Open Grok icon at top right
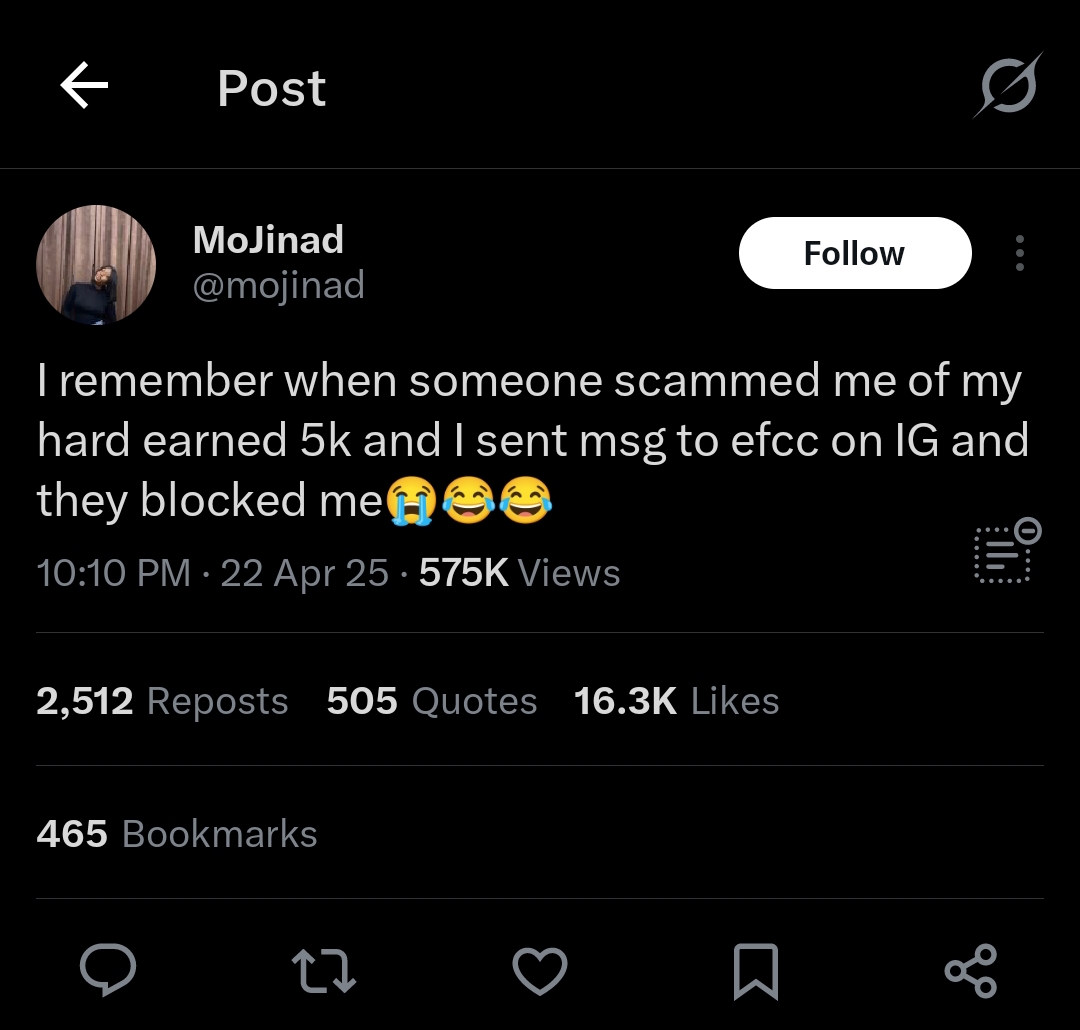The image size is (1080, 1030). coord(1008,85)
